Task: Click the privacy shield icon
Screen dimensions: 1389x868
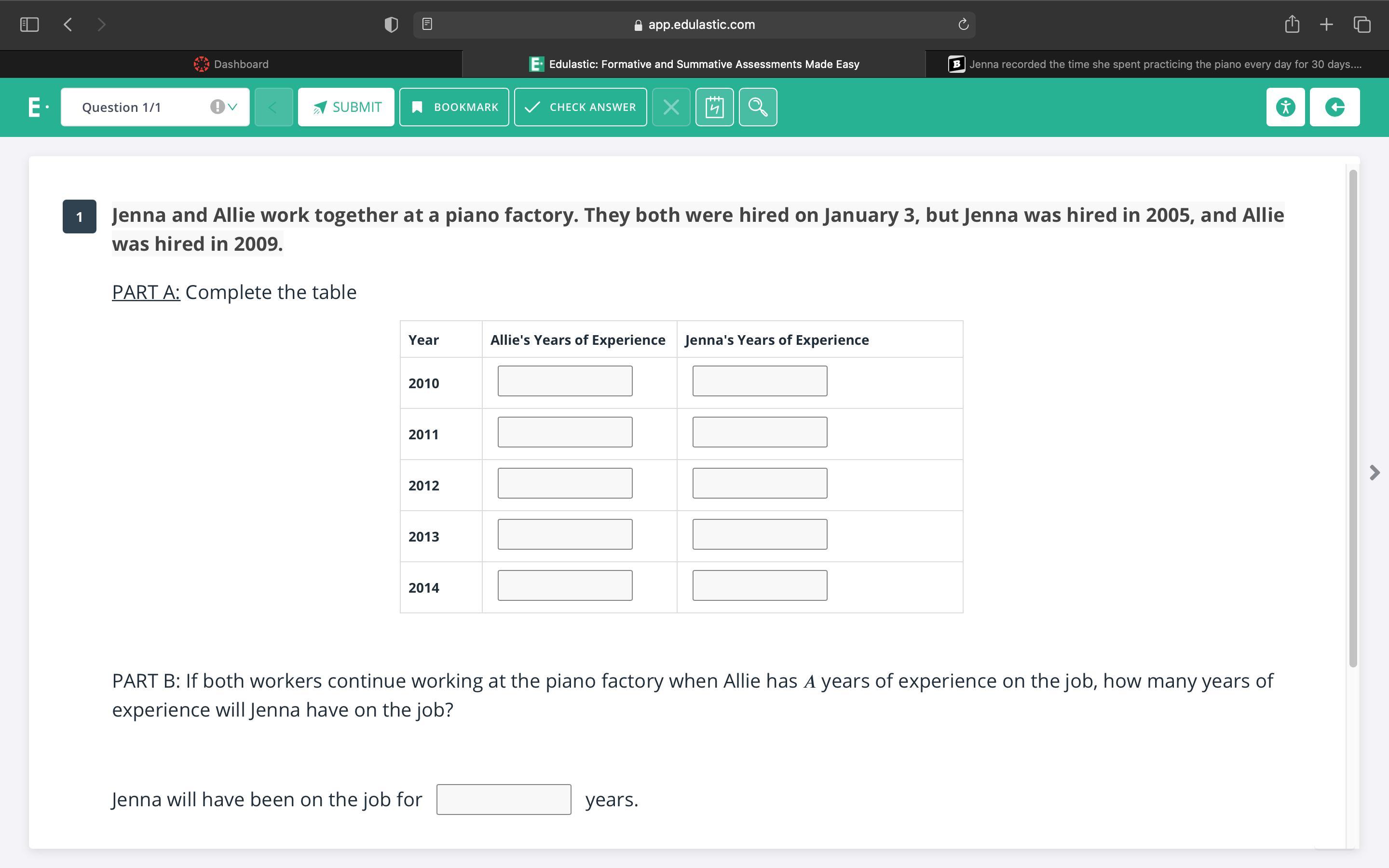Action: pyautogui.click(x=391, y=24)
